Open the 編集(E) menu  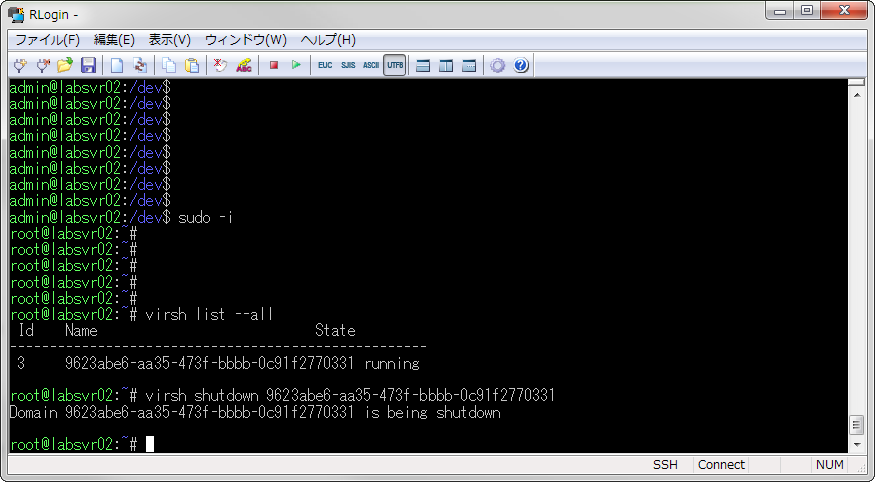pos(114,40)
